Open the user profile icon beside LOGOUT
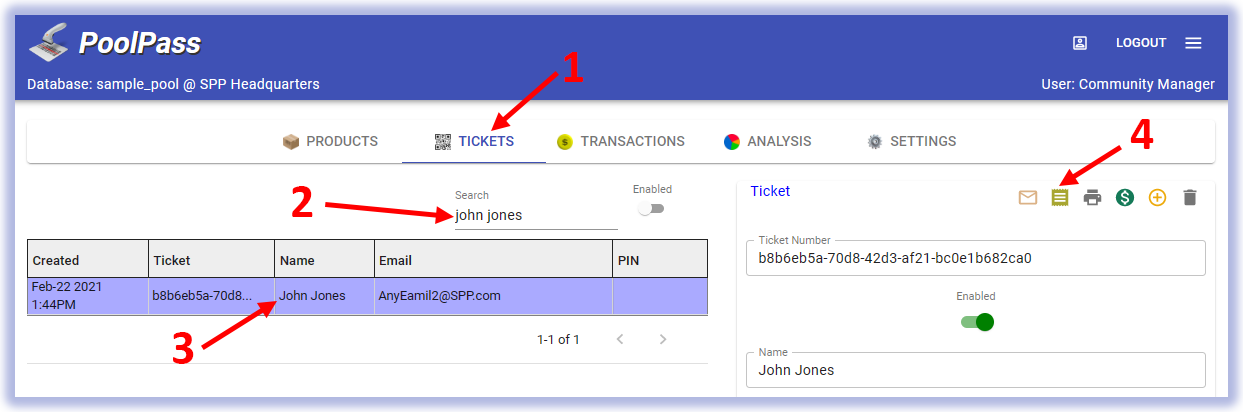Screen dimensions: 1243x412 (1080, 43)
